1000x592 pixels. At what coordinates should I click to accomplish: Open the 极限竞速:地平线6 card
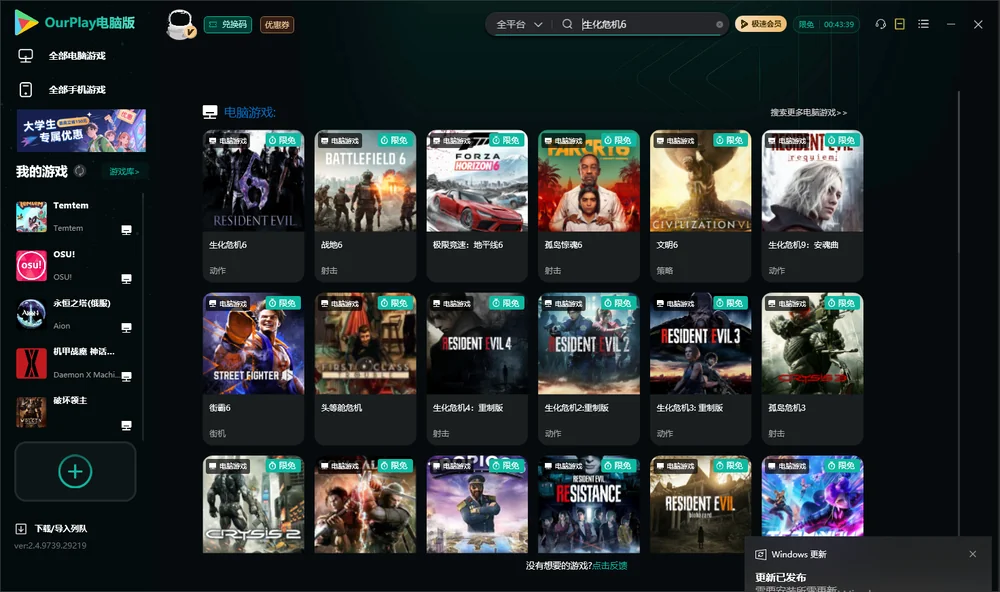pos(477,206)
